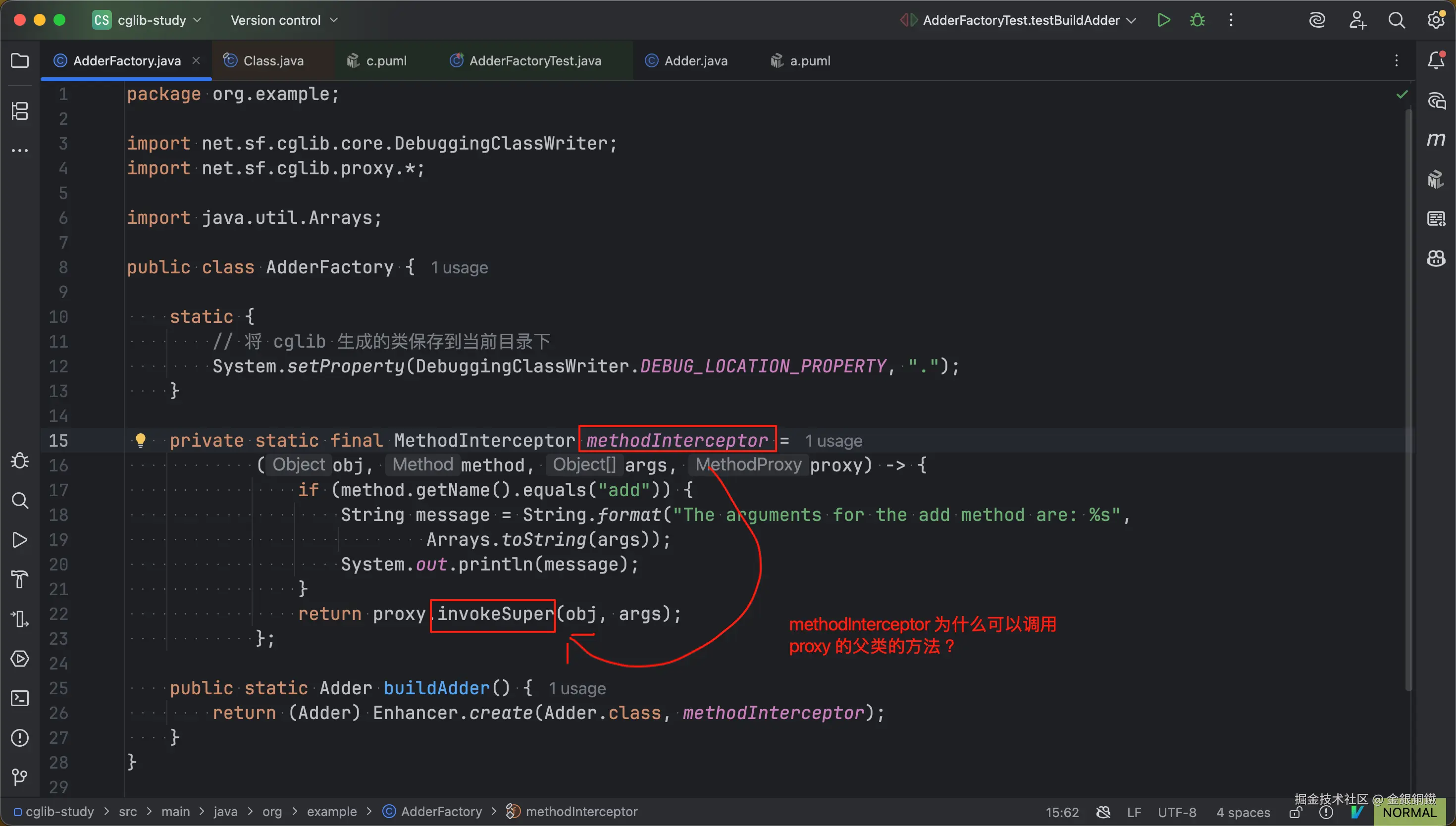Toggle the read-only lock icon in status bar
The height and width of the screenshot is (826, 1456).
coord(1295,813)
